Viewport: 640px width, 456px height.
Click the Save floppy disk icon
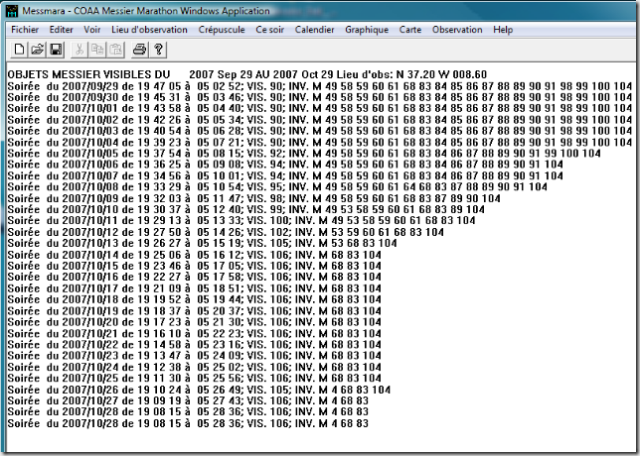click(x=54, y=49)
